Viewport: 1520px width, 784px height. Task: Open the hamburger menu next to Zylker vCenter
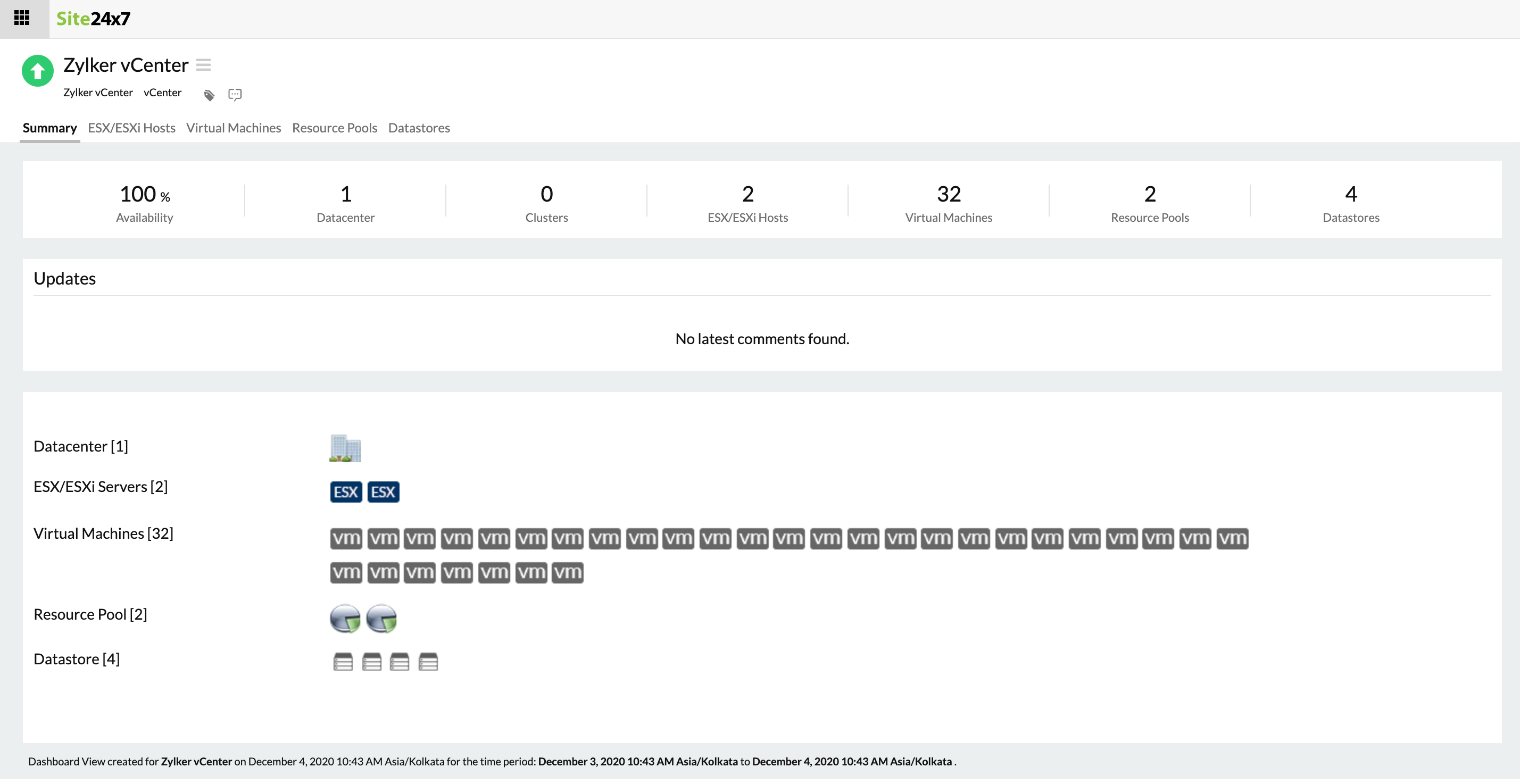[x=203, y=65]
